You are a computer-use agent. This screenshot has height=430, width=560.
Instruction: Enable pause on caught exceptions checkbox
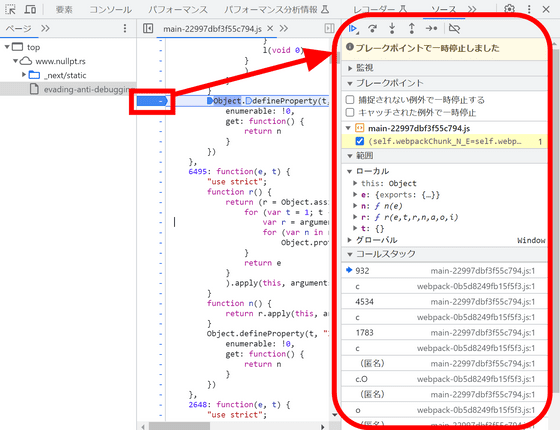click(350, 112)
